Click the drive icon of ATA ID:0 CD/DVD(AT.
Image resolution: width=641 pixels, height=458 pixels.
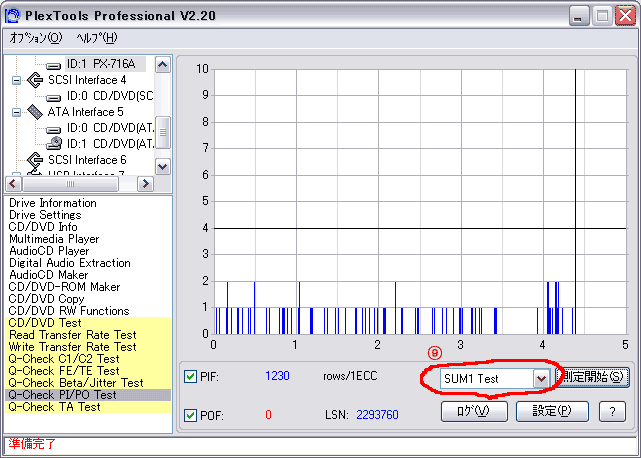tap(53, 130)
